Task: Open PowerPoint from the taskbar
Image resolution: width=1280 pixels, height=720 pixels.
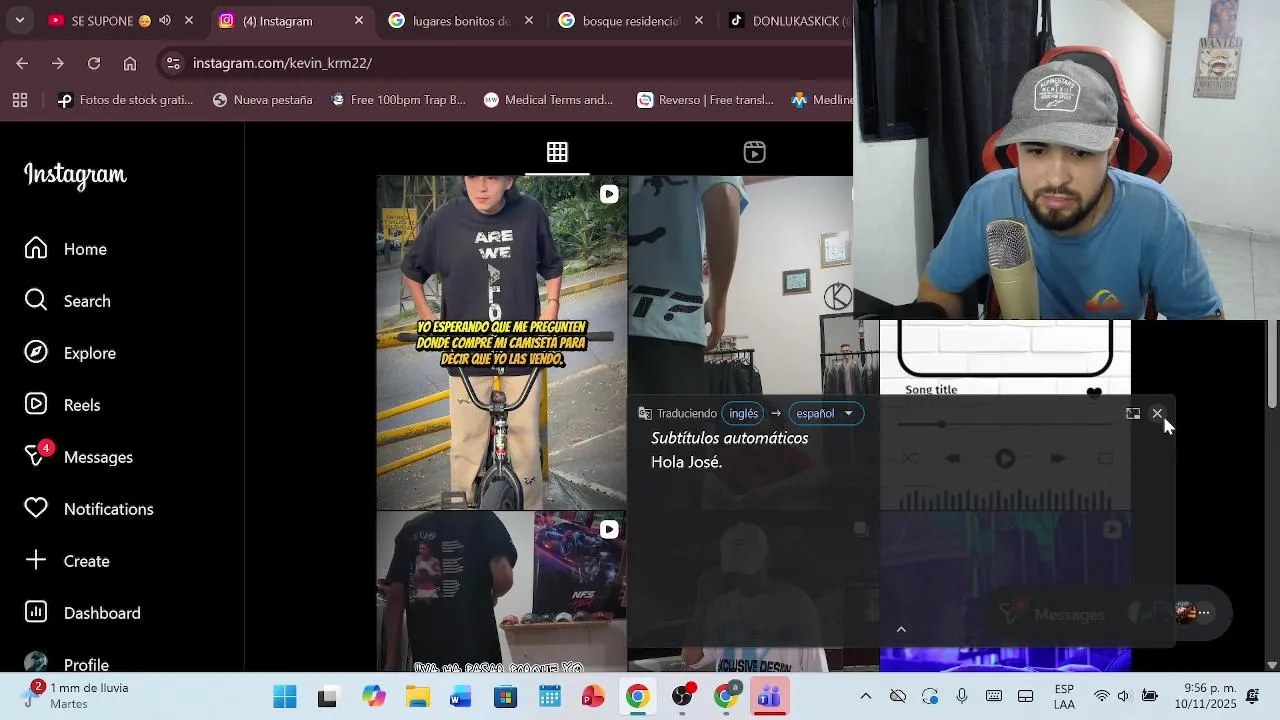Action: [x=593, y=697]
